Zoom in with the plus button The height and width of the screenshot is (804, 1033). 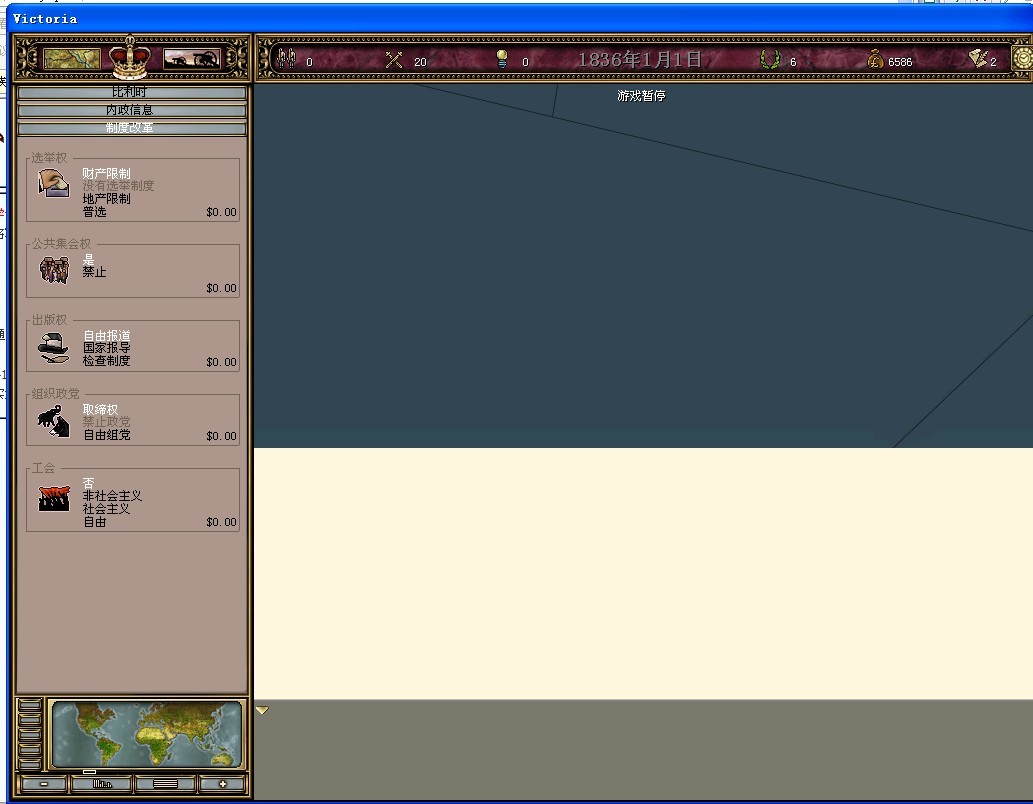[x=223, y=784]
